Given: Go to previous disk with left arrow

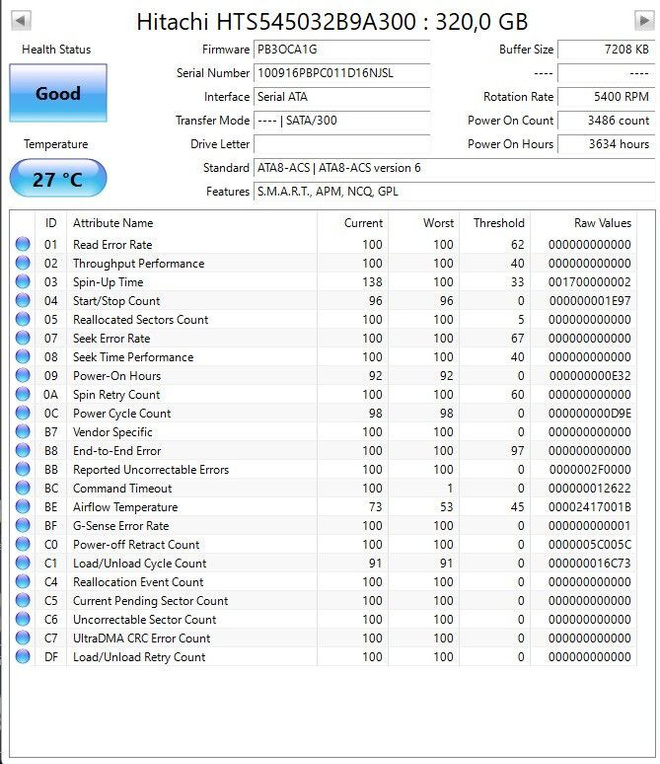Looking at the screenshot, I should pos(20,20).
